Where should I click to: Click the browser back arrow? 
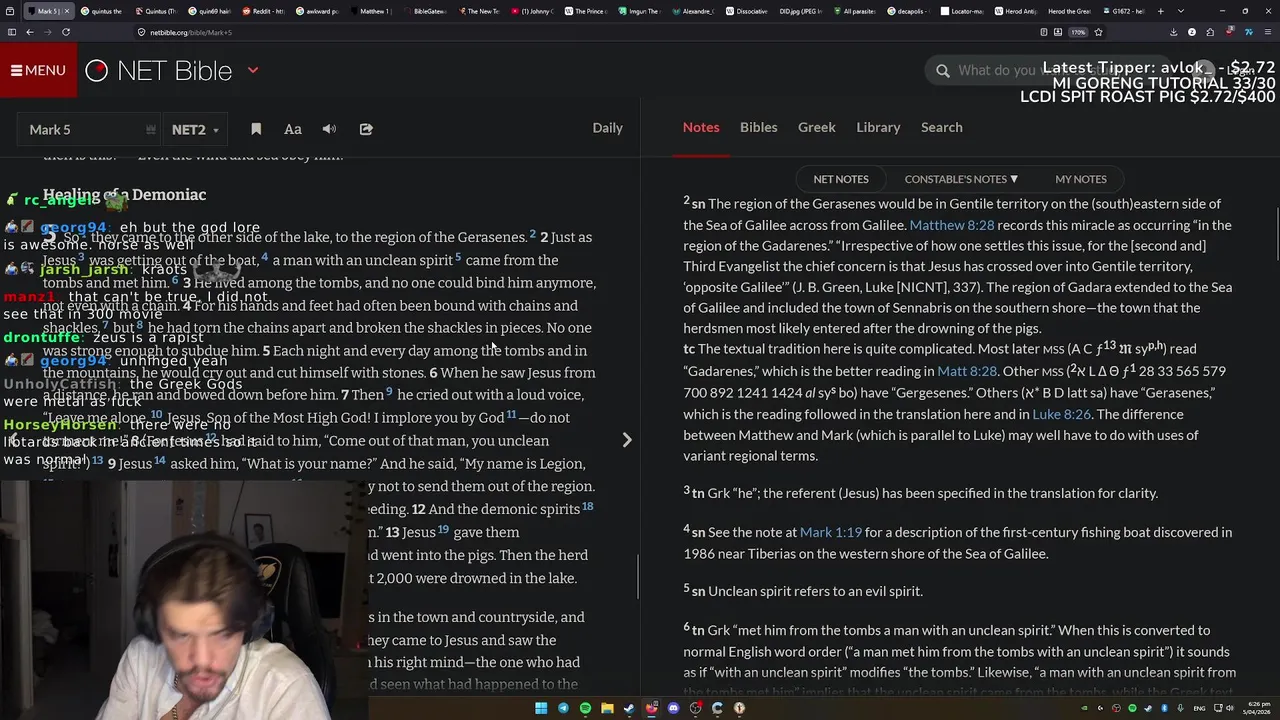pyautogui.click(x=29, y=32)
